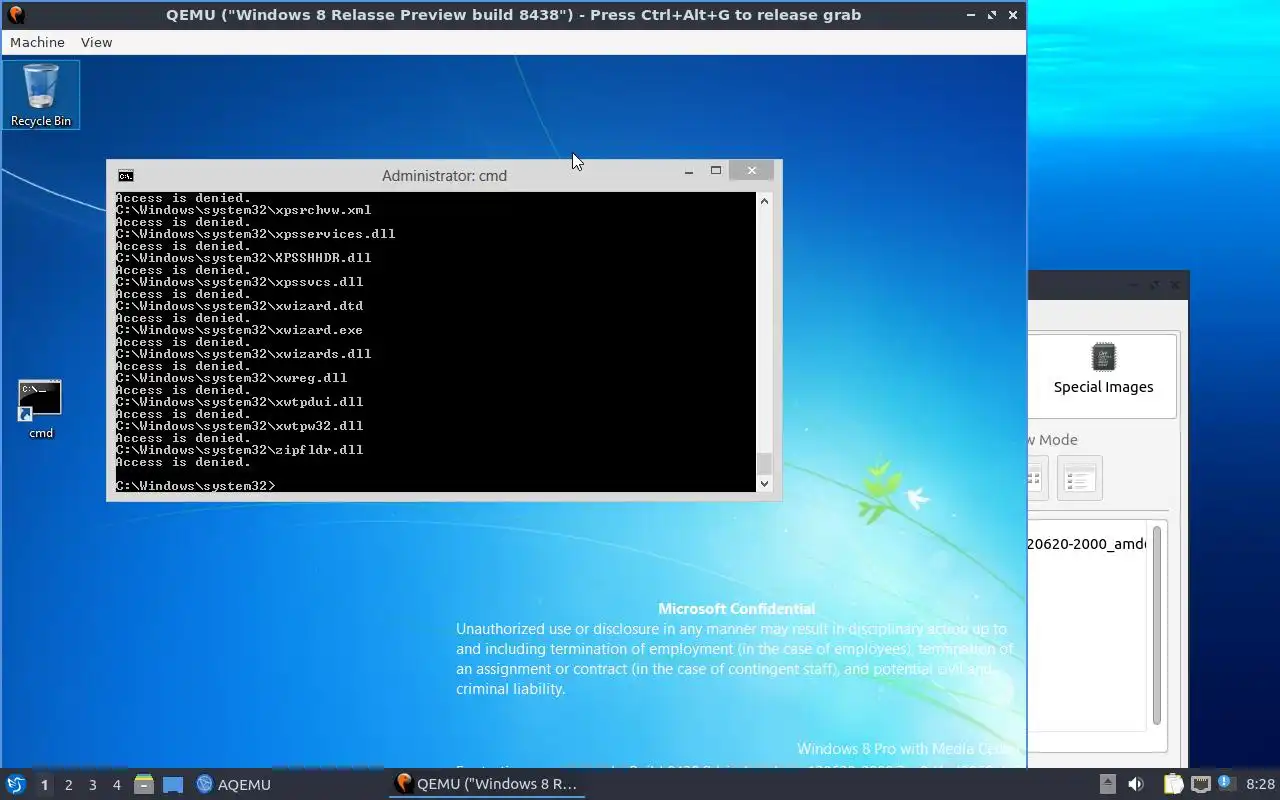This screenshot has height=800, width=1280.
Task: Click the cmd window scrollbar thumb
Action: tap(764, 463)
